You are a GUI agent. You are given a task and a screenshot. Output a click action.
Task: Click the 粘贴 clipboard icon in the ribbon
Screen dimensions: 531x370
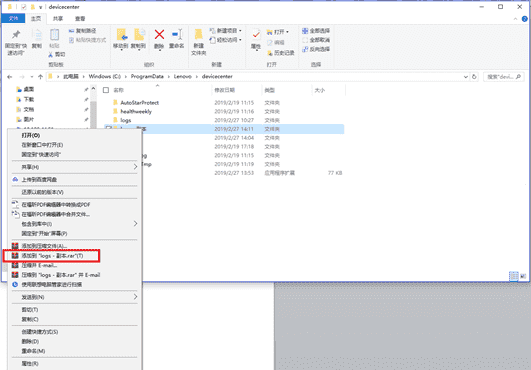pos(54,35)
